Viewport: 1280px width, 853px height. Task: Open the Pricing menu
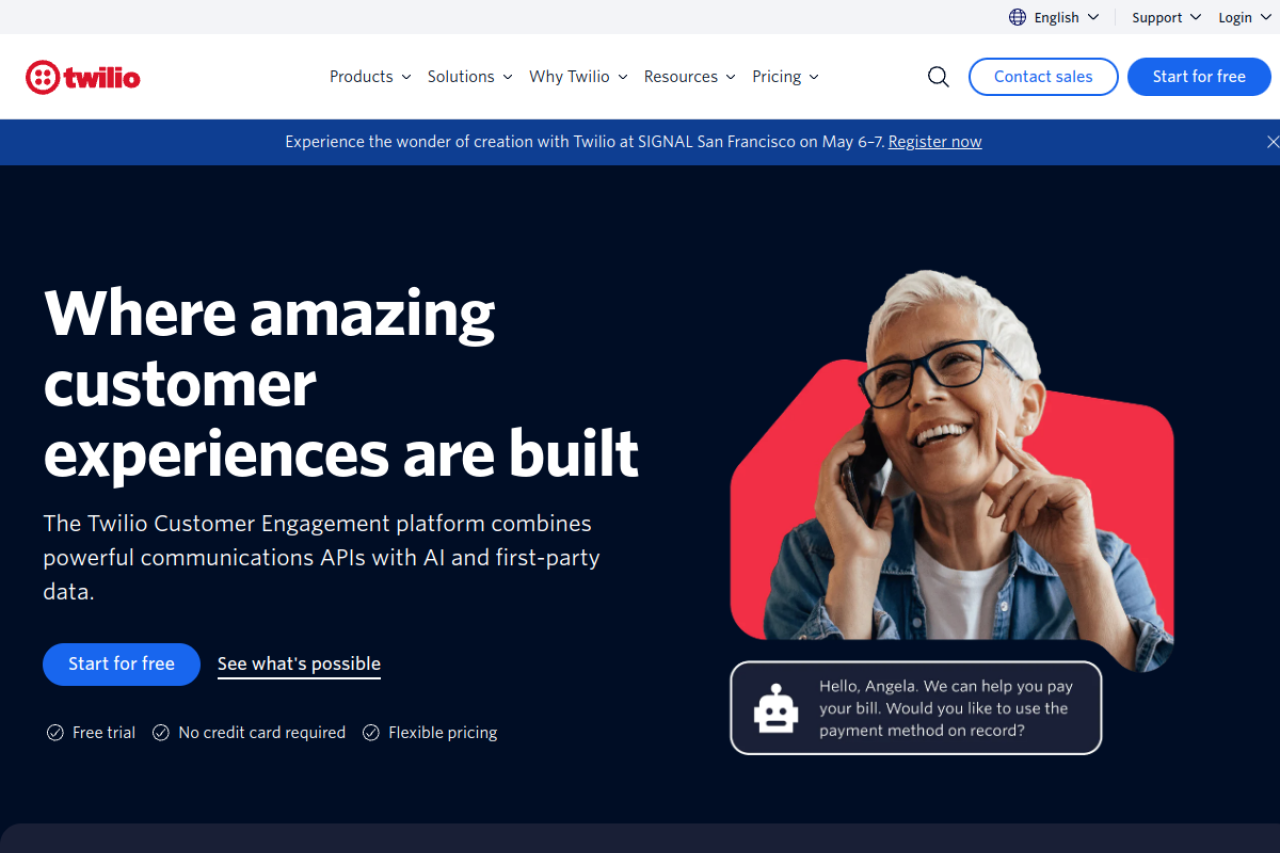click(x=785, y=77)
